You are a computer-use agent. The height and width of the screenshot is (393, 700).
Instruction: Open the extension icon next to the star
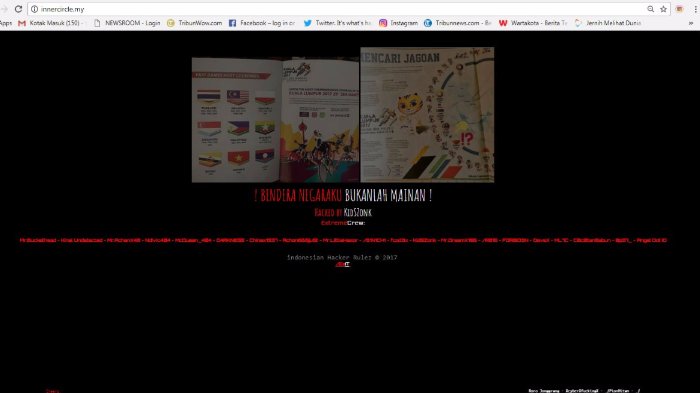click(x=679, y=9)
